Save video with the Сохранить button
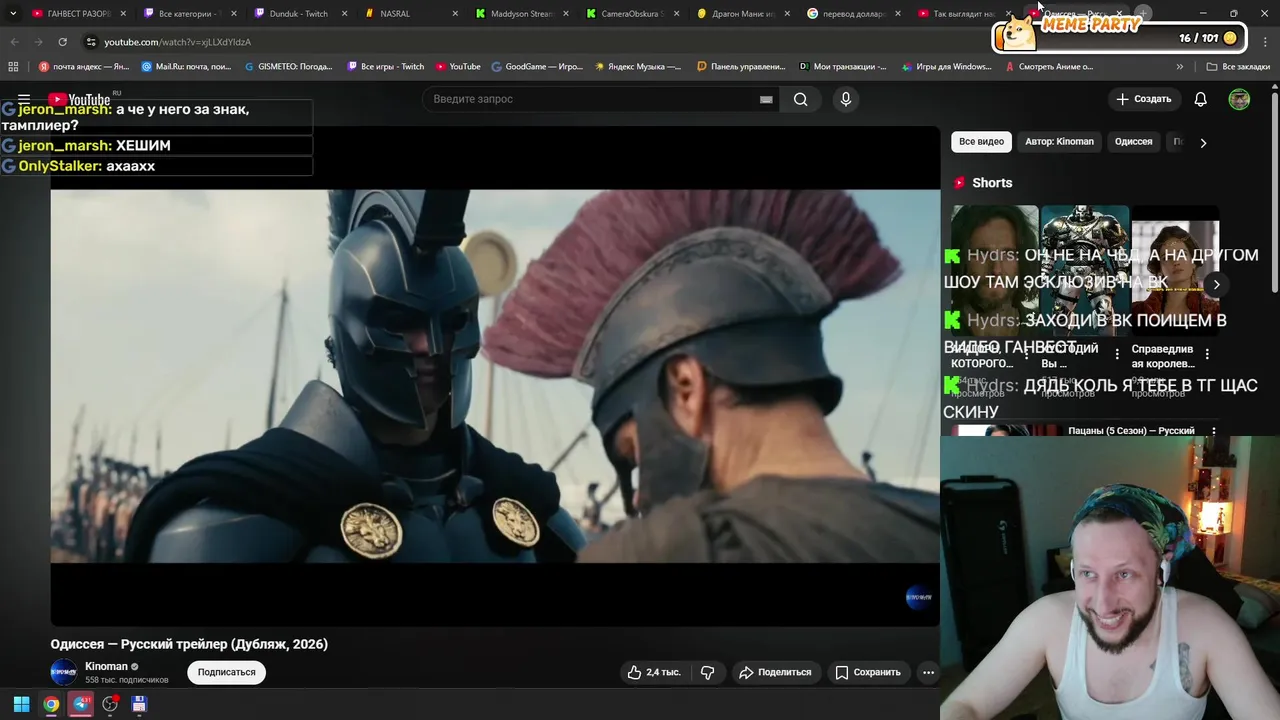Screen dimensions: 1280x720 [x=868, y=672]
